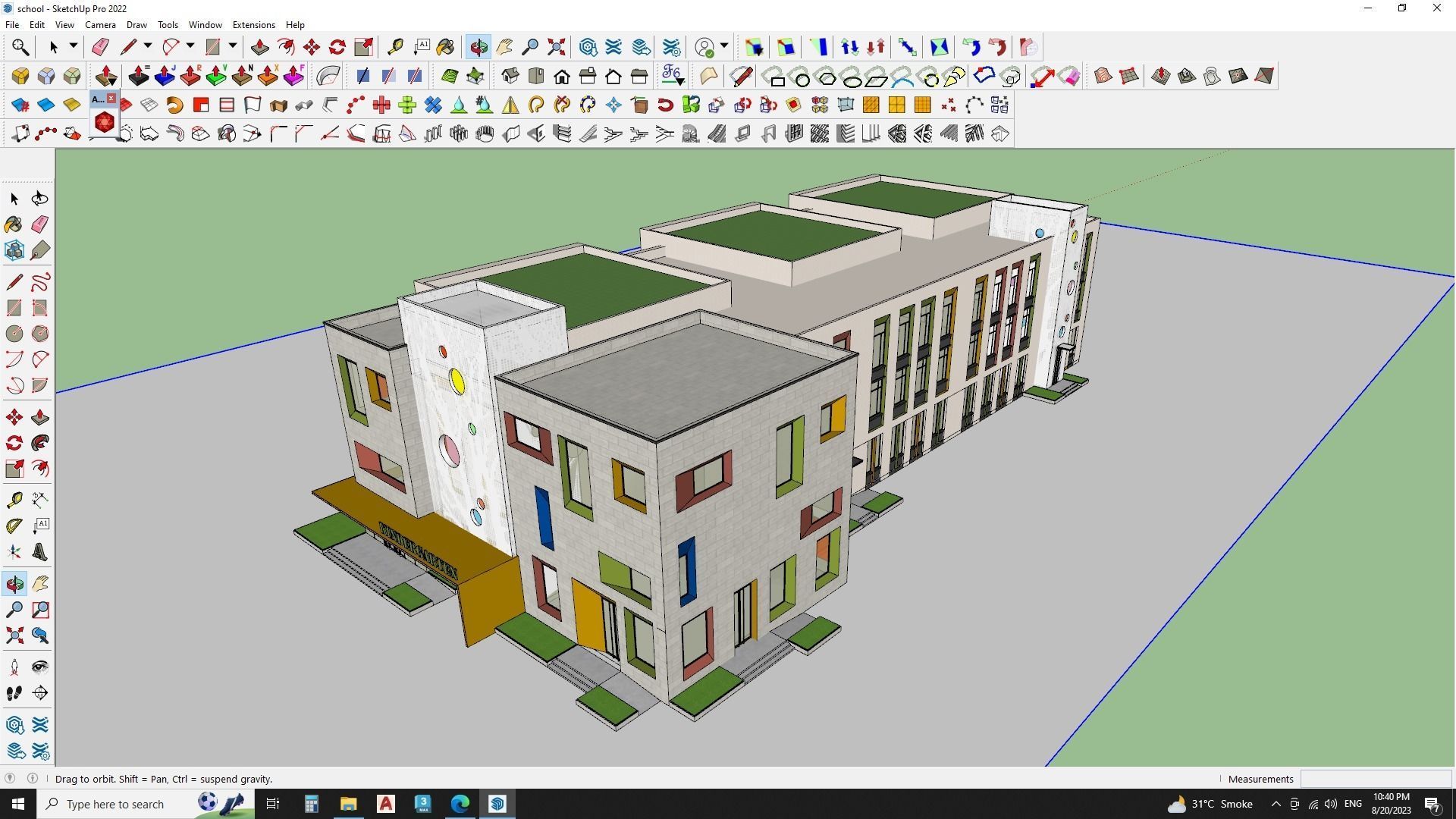This screenshot has width=1456, height=819.
Task: Click the Search magnifier icon in top toolbar
Action: (20, 47)
